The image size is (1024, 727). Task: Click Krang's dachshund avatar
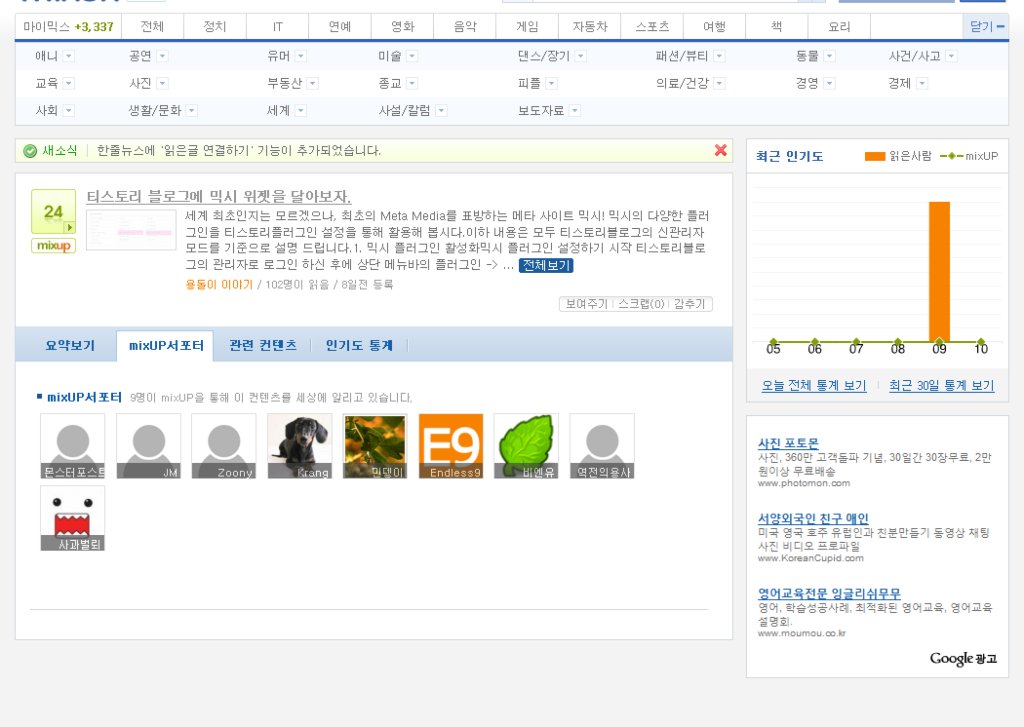(299, 446)
